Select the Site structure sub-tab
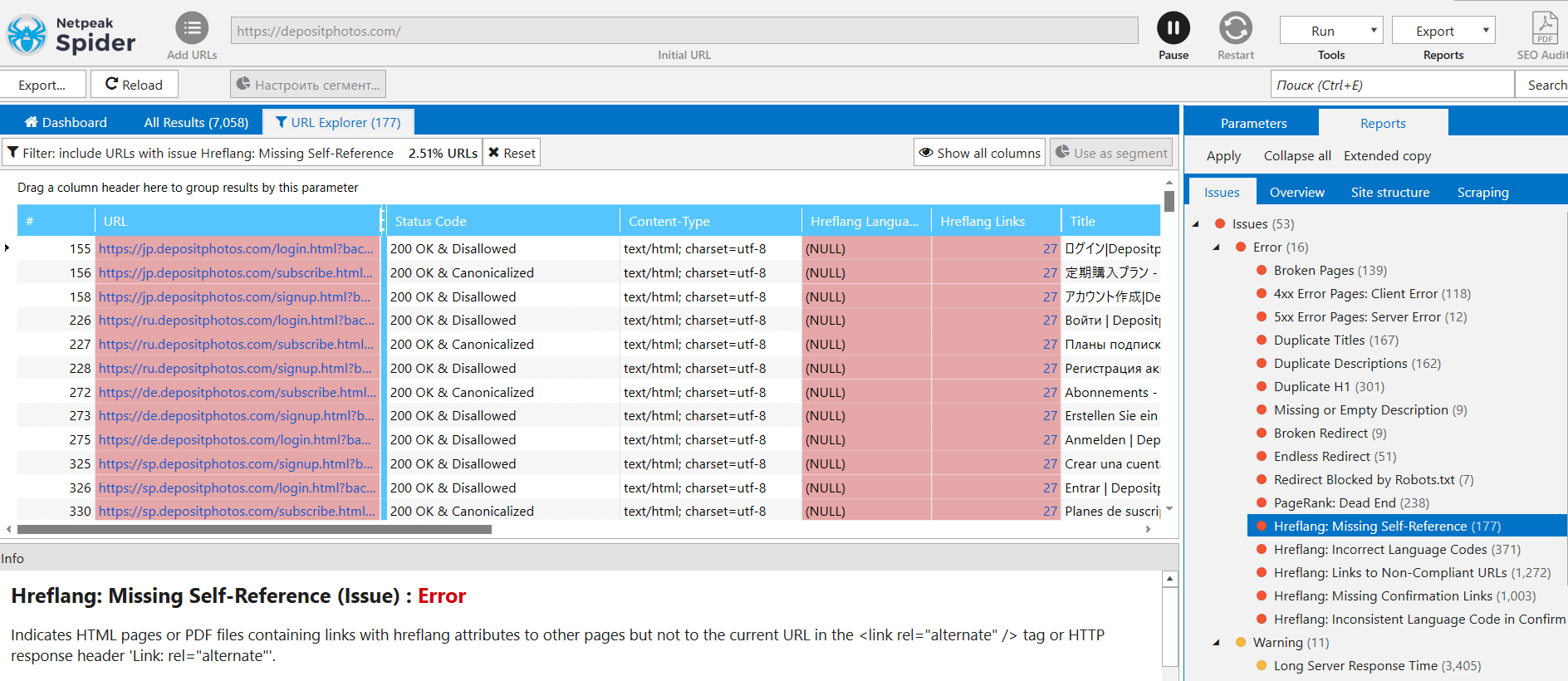The height and width of the screenshot is (681, 1568). (x=1390, y=192)
